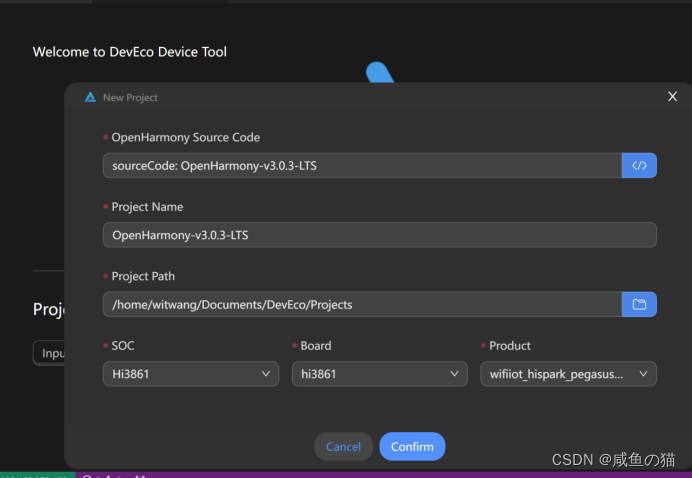The height and width of the screenshot is (478, 692).
Task: Click into the Project Path input field
Action: [x=362, y=304]
